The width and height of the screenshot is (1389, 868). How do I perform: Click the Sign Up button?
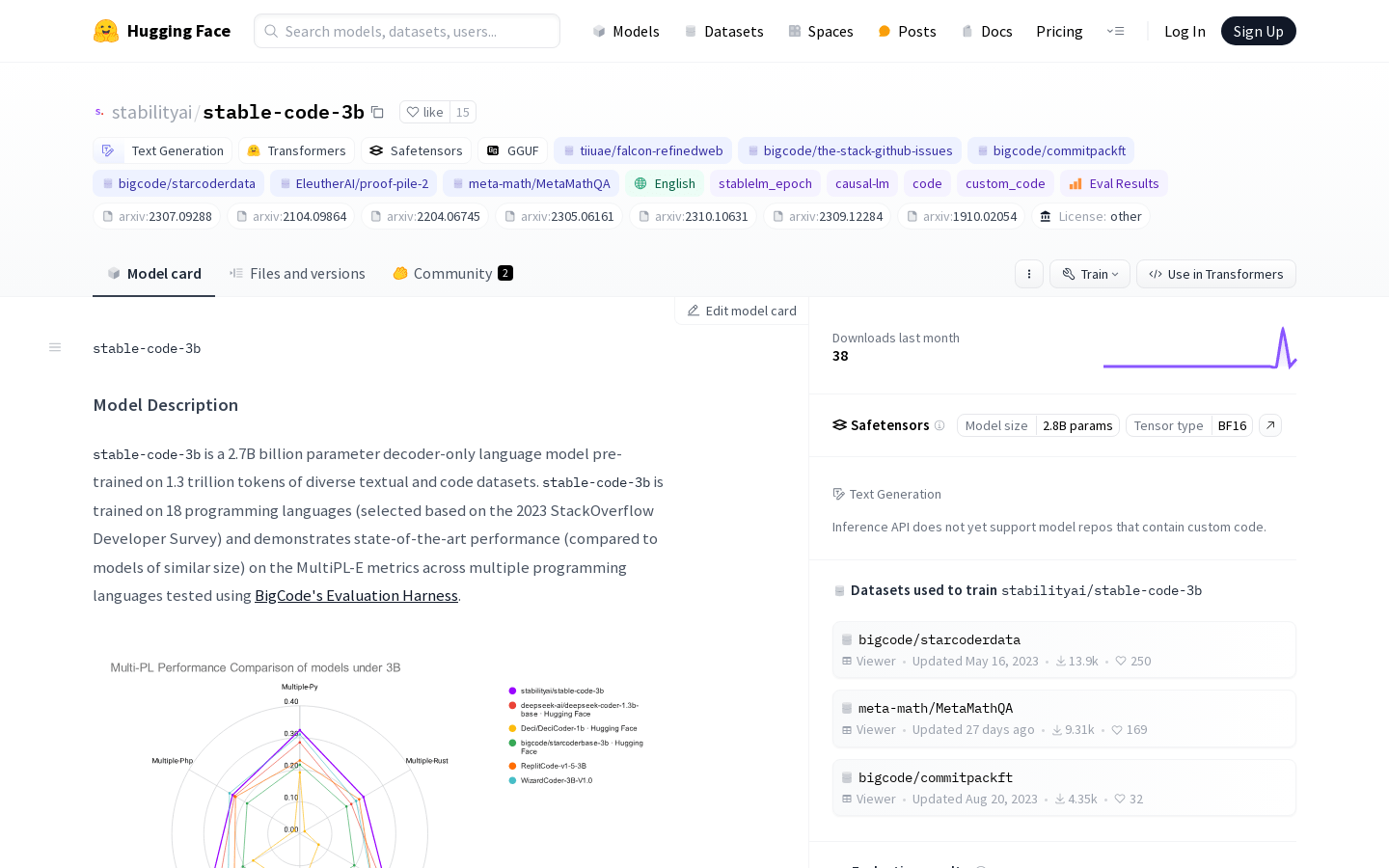tap(1258, 31)
